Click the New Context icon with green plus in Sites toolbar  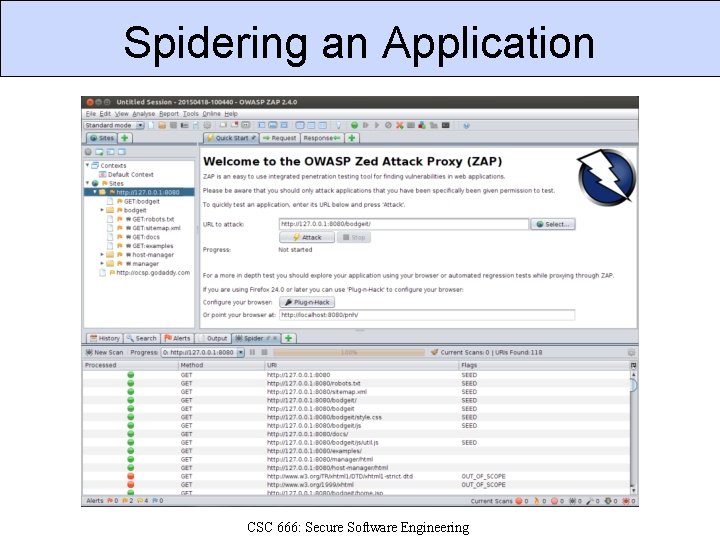pyautogui.click(x=99, y=152)
